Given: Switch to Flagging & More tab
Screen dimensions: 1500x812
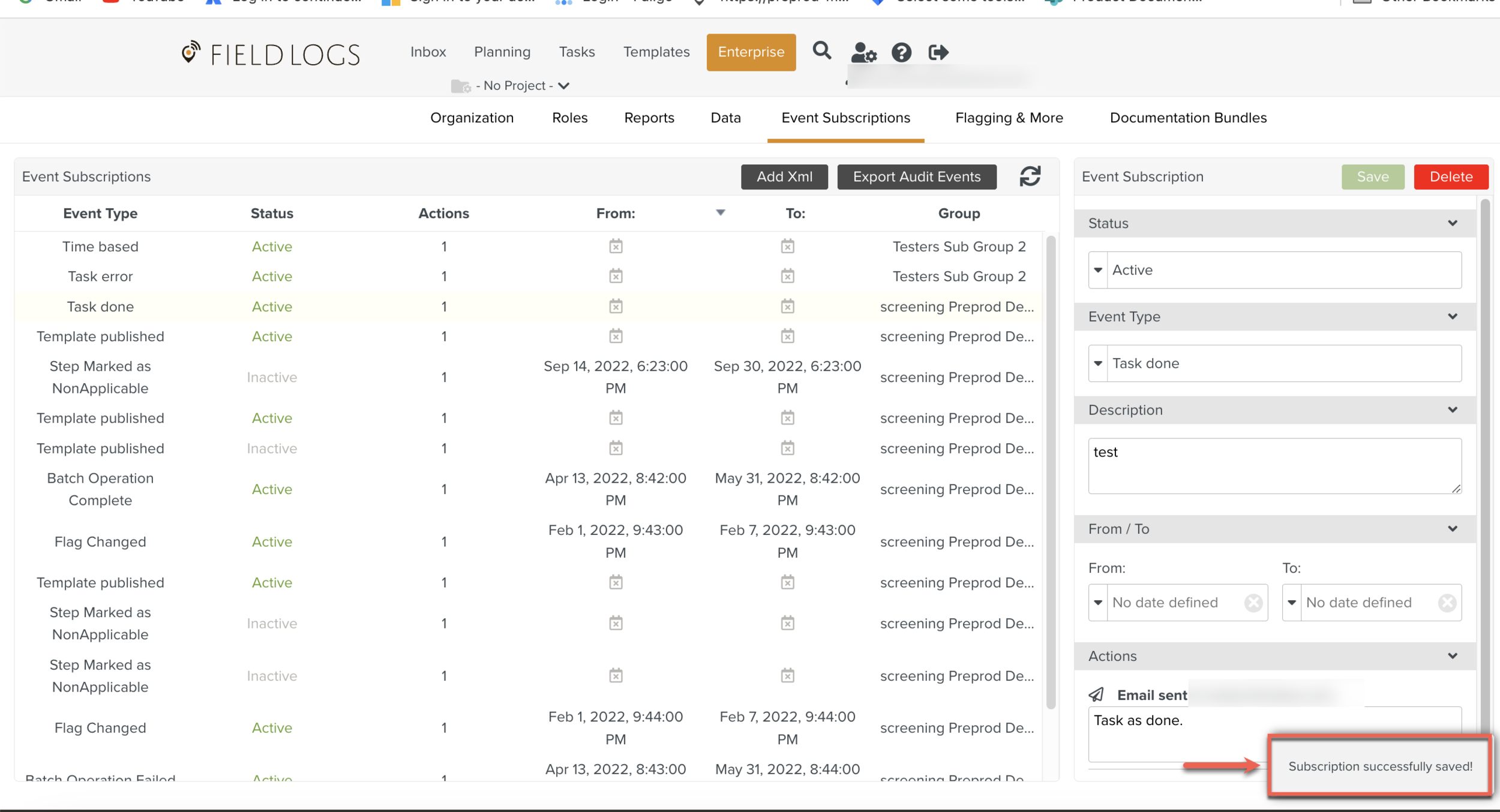Looking at the screenshot, I should [x=1009, y=118].
